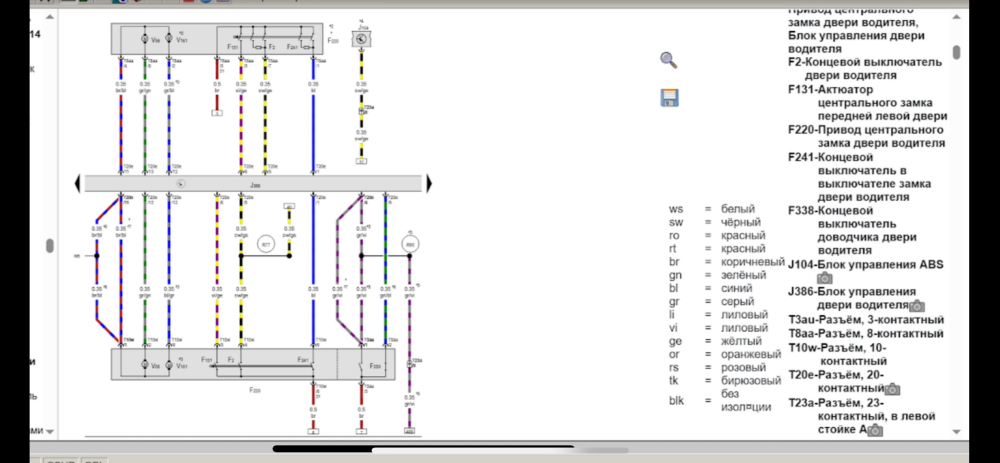
Task: Open the photo icon under J104 ABS entry
Action: tap(825, 278)
